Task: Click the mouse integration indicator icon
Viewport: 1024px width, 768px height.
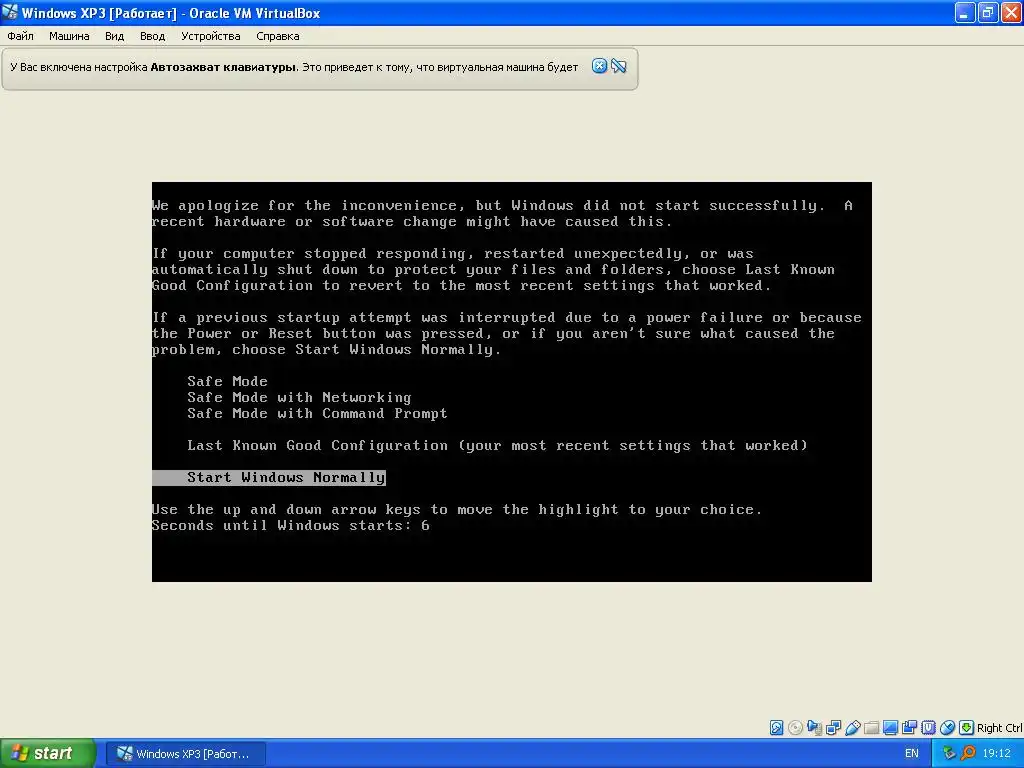Action: coord(947,728)
